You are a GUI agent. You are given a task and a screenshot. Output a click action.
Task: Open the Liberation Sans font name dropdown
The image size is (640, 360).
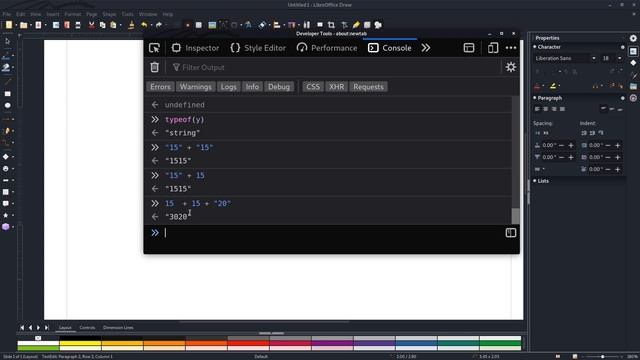click(x=593, y=58)
